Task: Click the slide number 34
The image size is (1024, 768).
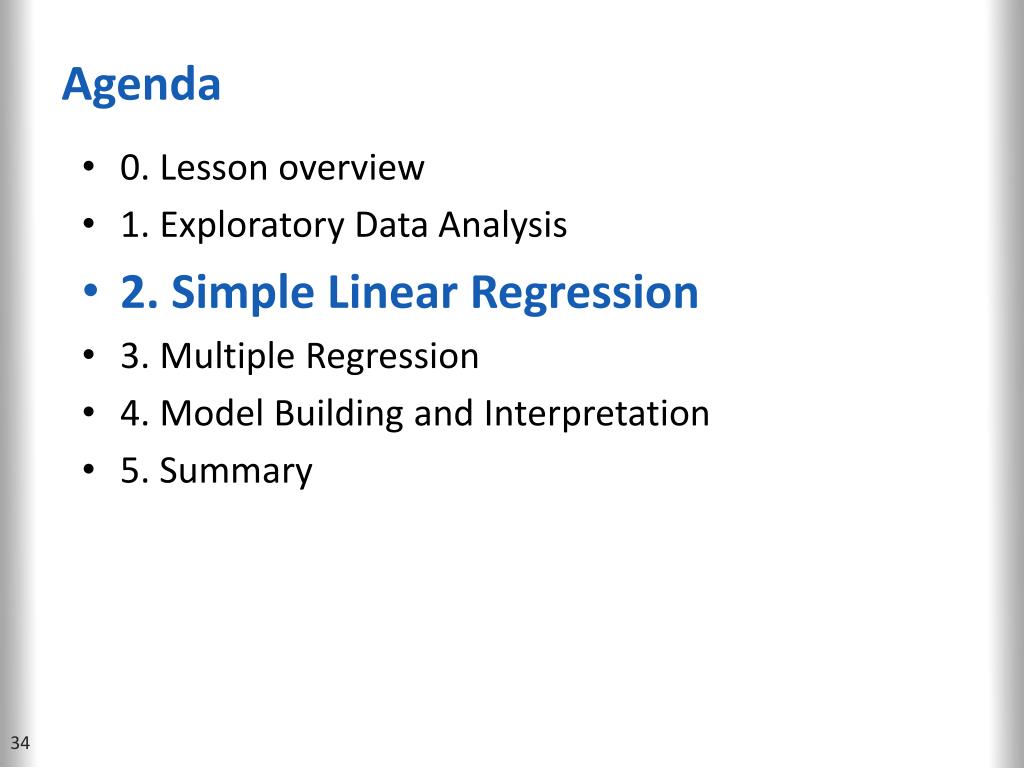Action: tap(20, 743)
